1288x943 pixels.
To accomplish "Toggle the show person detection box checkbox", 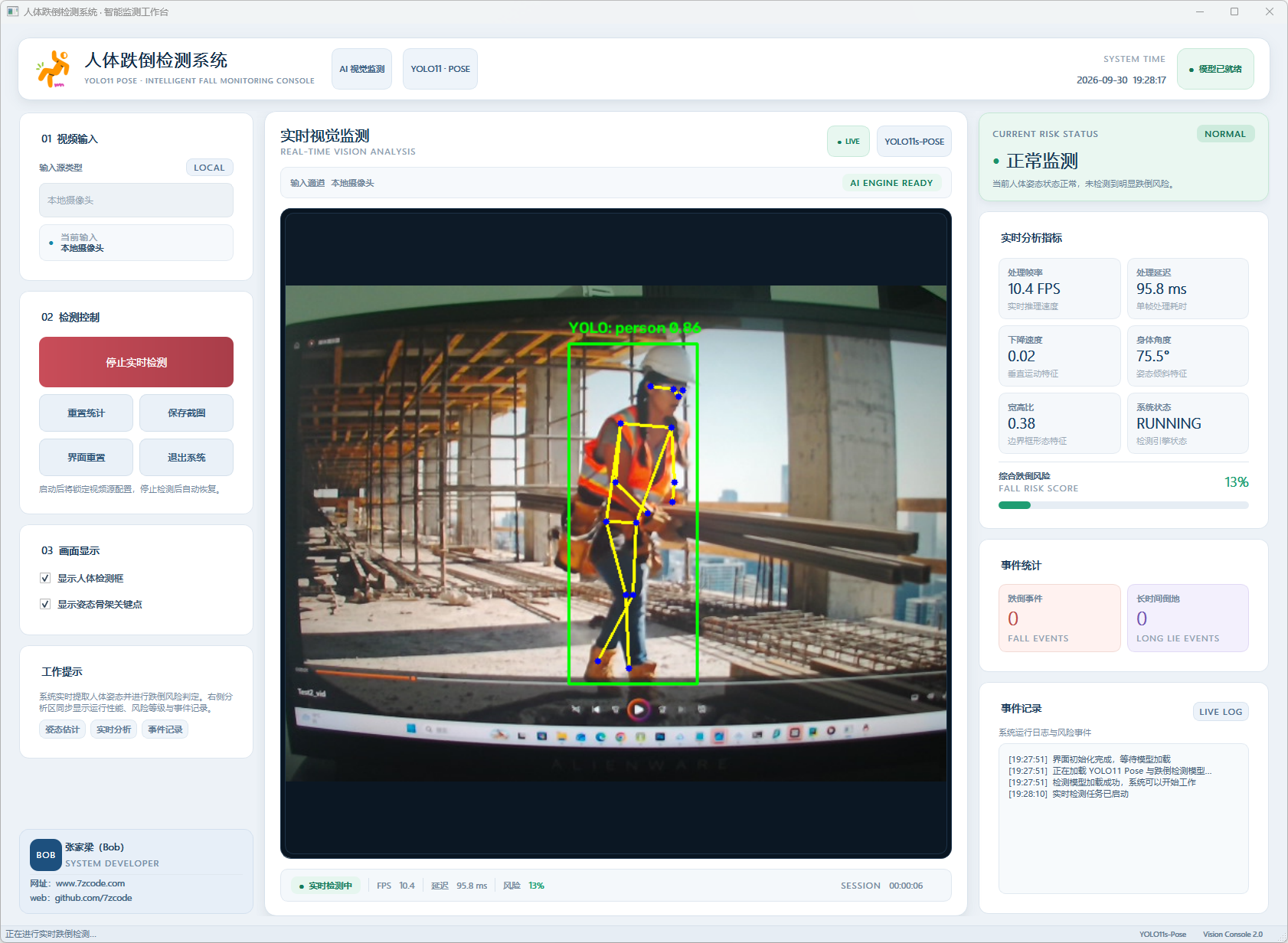I will click(45, 578).
